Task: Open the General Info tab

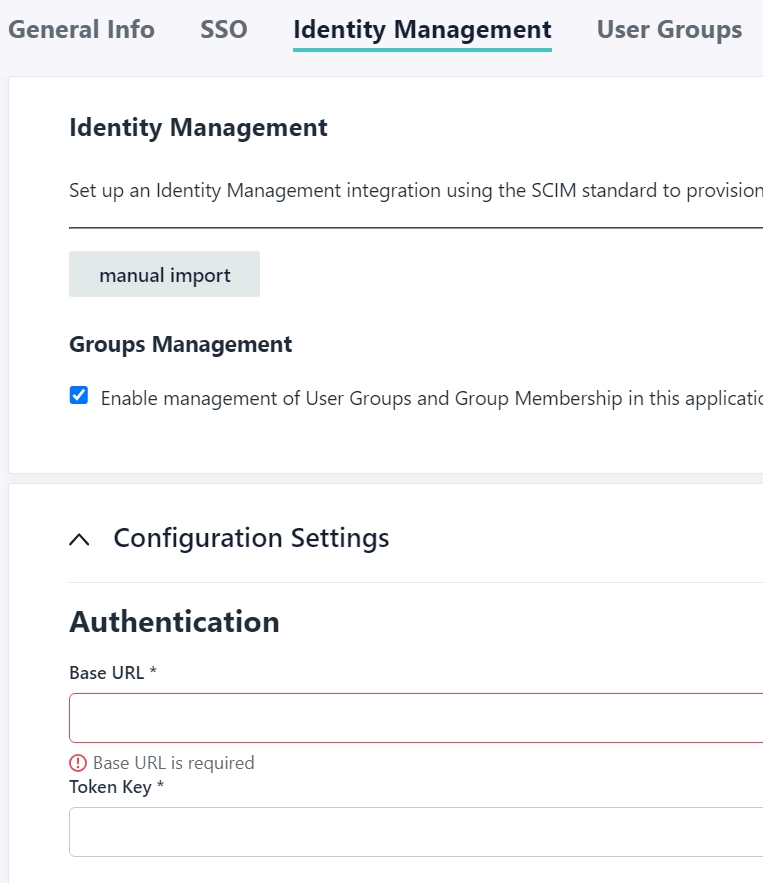Action: click(81, 29)
